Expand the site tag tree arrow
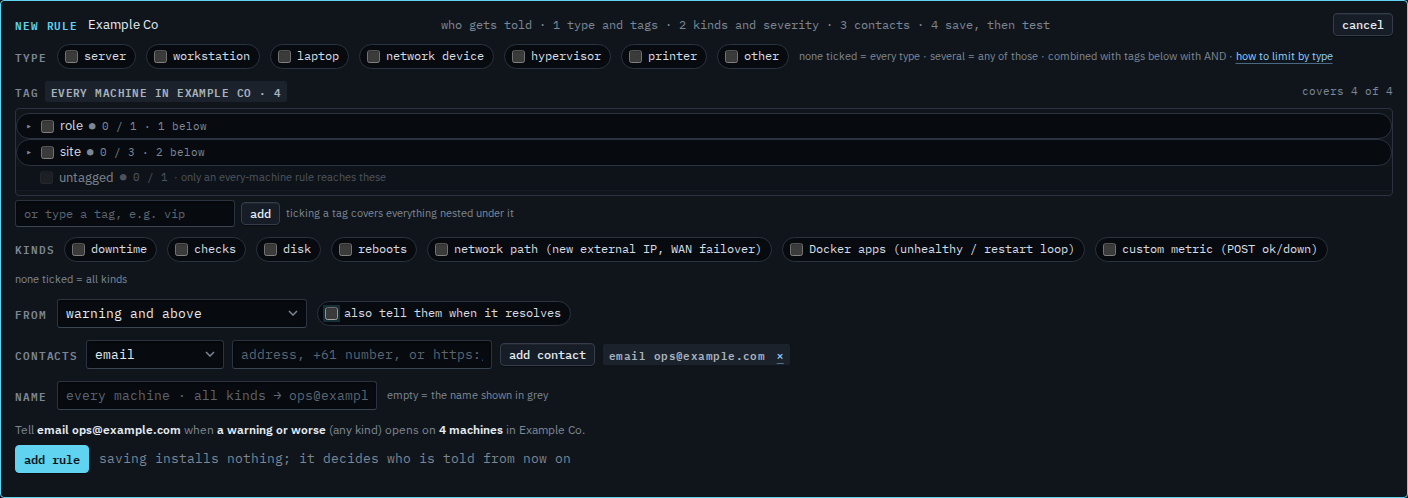Viewport: 1408px width, 498px height. coord(29,152)
